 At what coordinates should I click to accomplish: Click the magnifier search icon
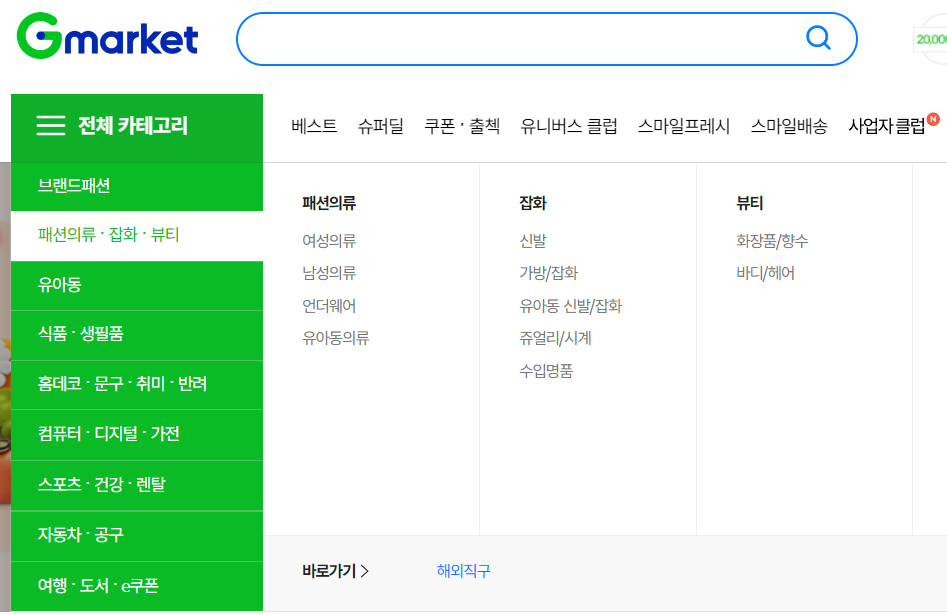point(818,37)
